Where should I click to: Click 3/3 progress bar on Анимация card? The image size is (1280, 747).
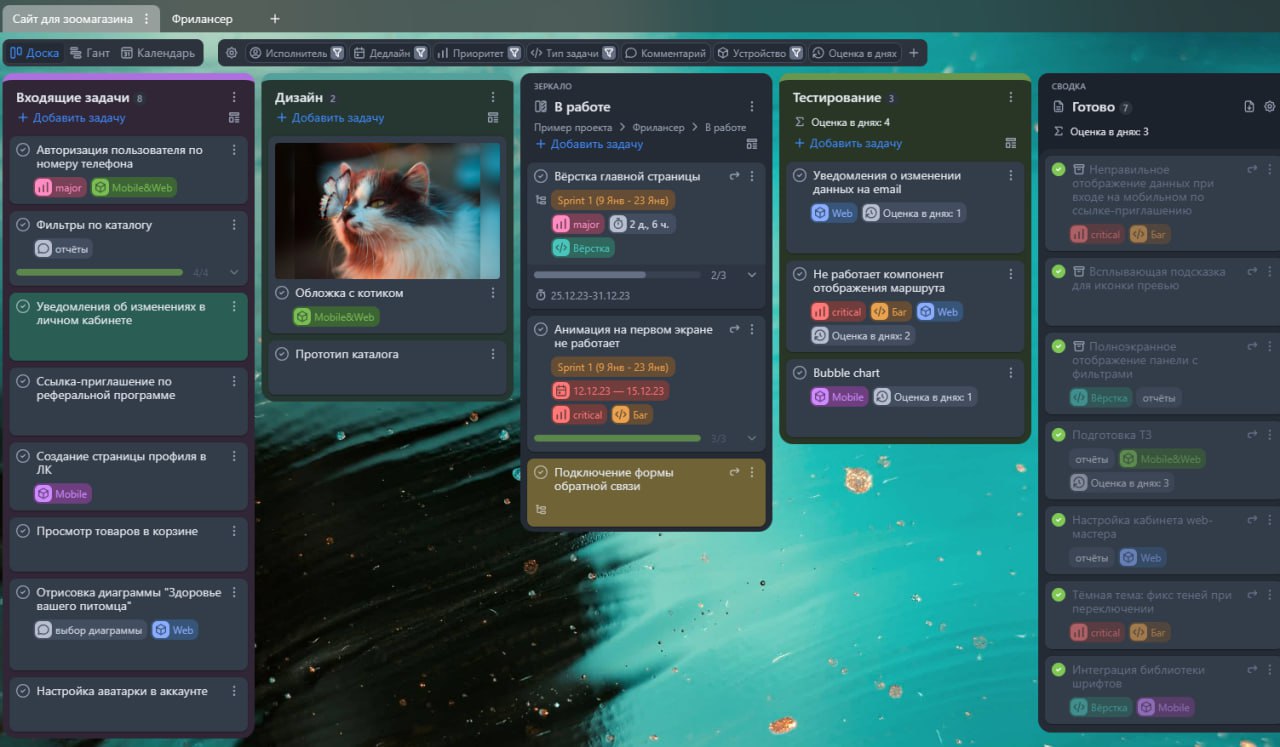pyautogui.click(x=618, y=438)
